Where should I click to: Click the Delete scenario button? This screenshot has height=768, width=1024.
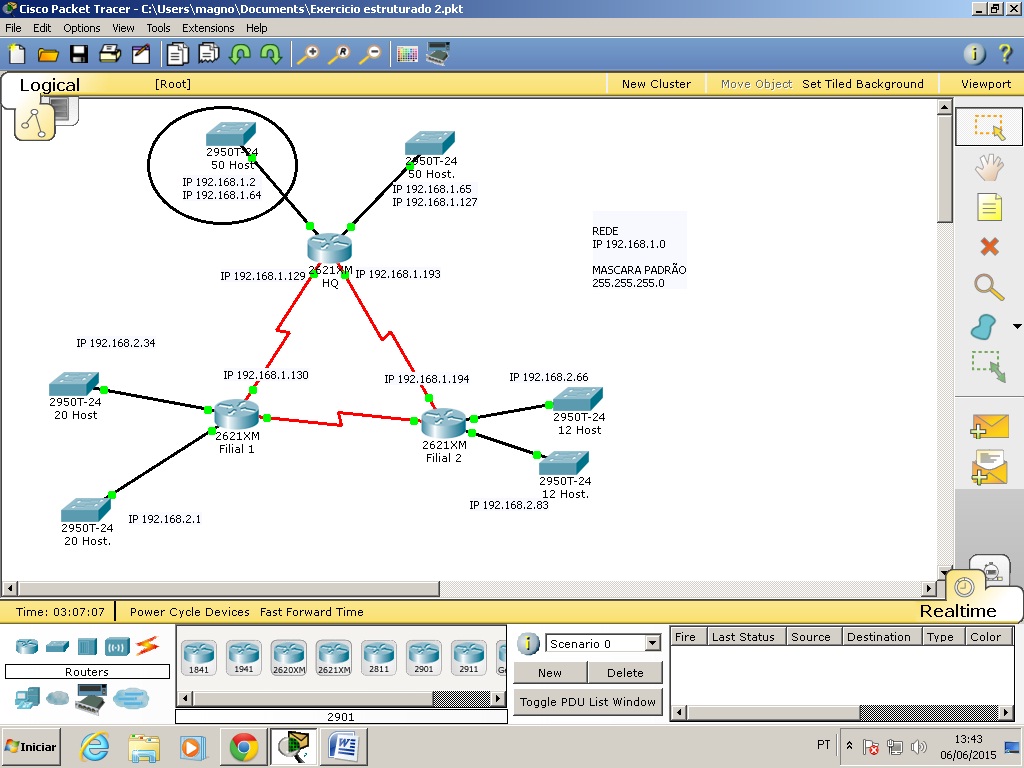625,673
